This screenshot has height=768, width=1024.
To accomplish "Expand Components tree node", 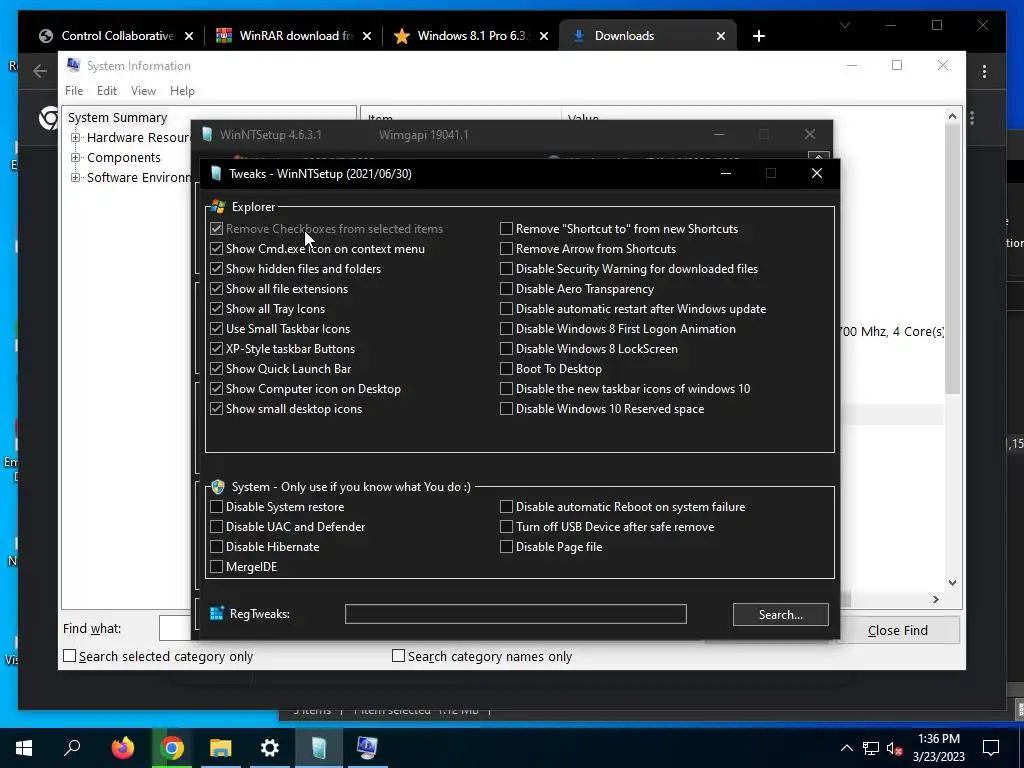I will (76, 157).
